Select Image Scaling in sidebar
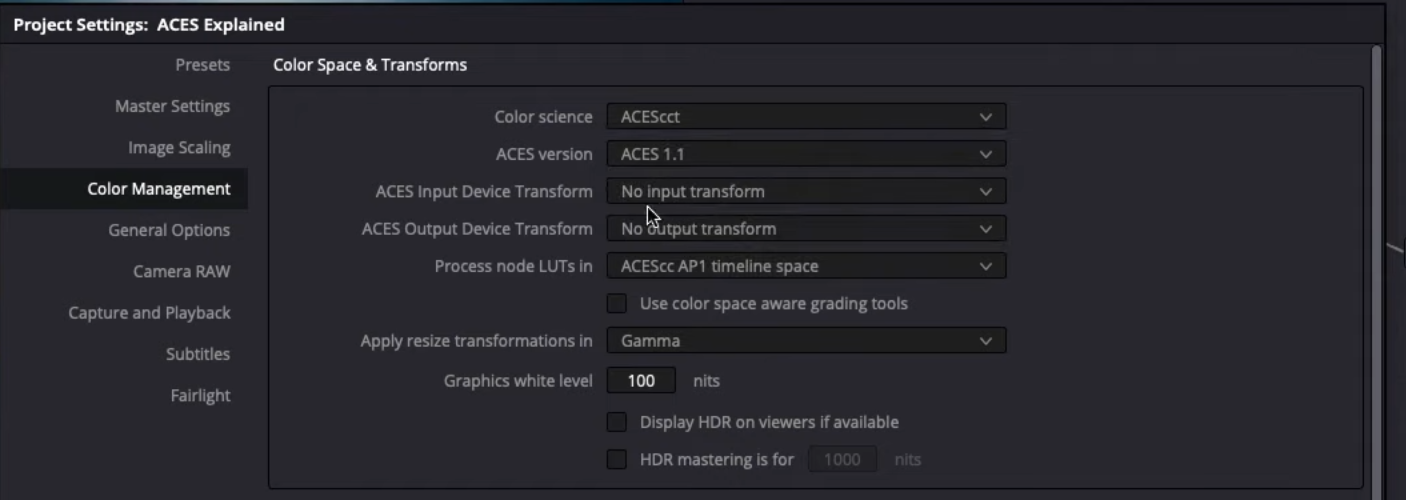 click(179, 147)
